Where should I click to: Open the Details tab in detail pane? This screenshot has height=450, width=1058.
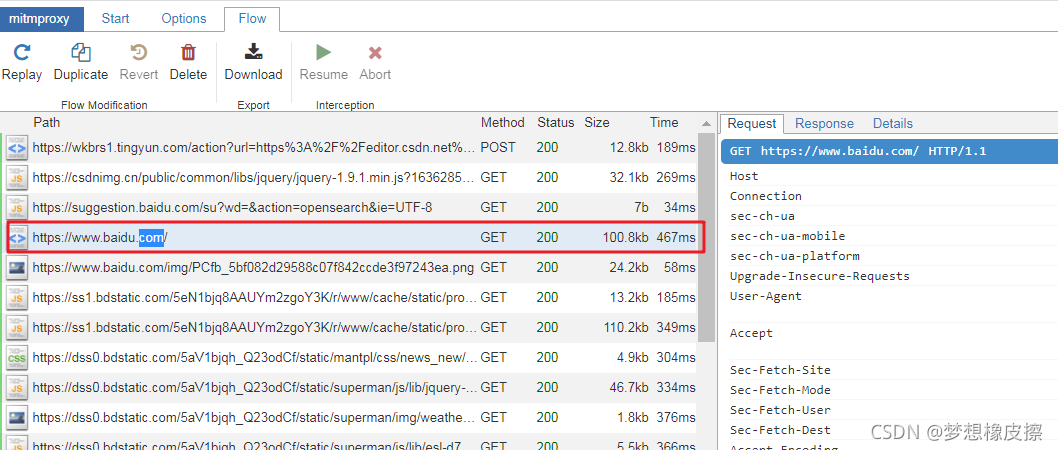point(893,123)
